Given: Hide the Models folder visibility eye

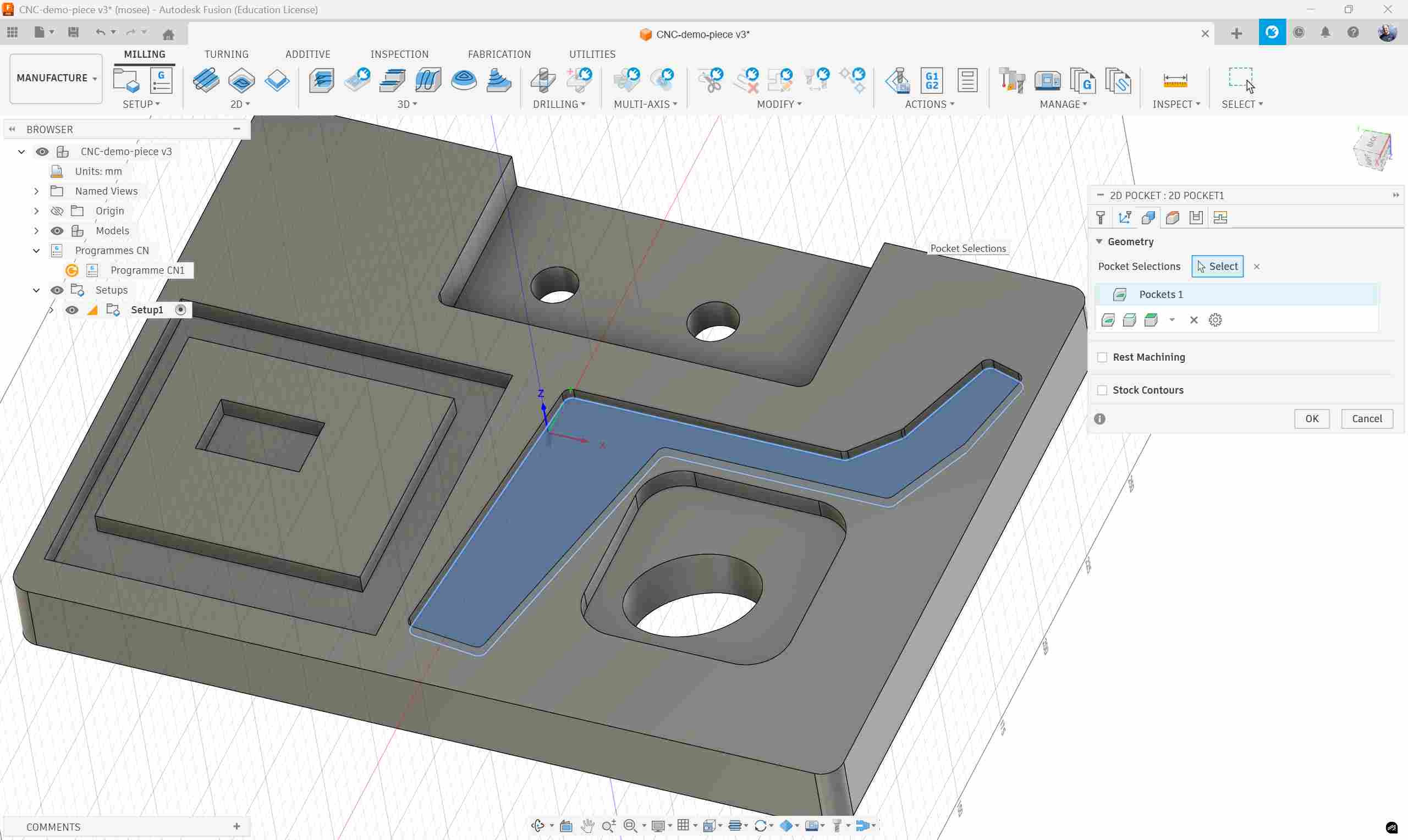Looking at the screenshot, I should [x=57, y=230].
